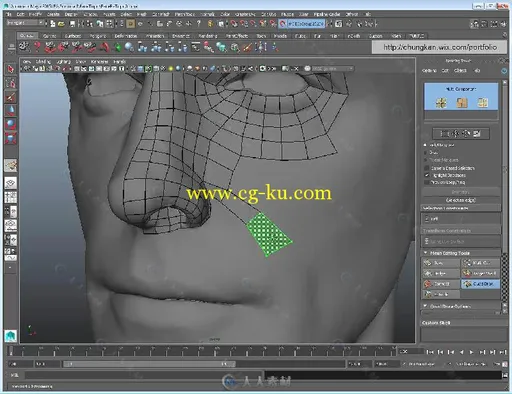Select the arrow Select tool in toolbox
The width and height of the screenshot is (512, 394).
[10, 69]
